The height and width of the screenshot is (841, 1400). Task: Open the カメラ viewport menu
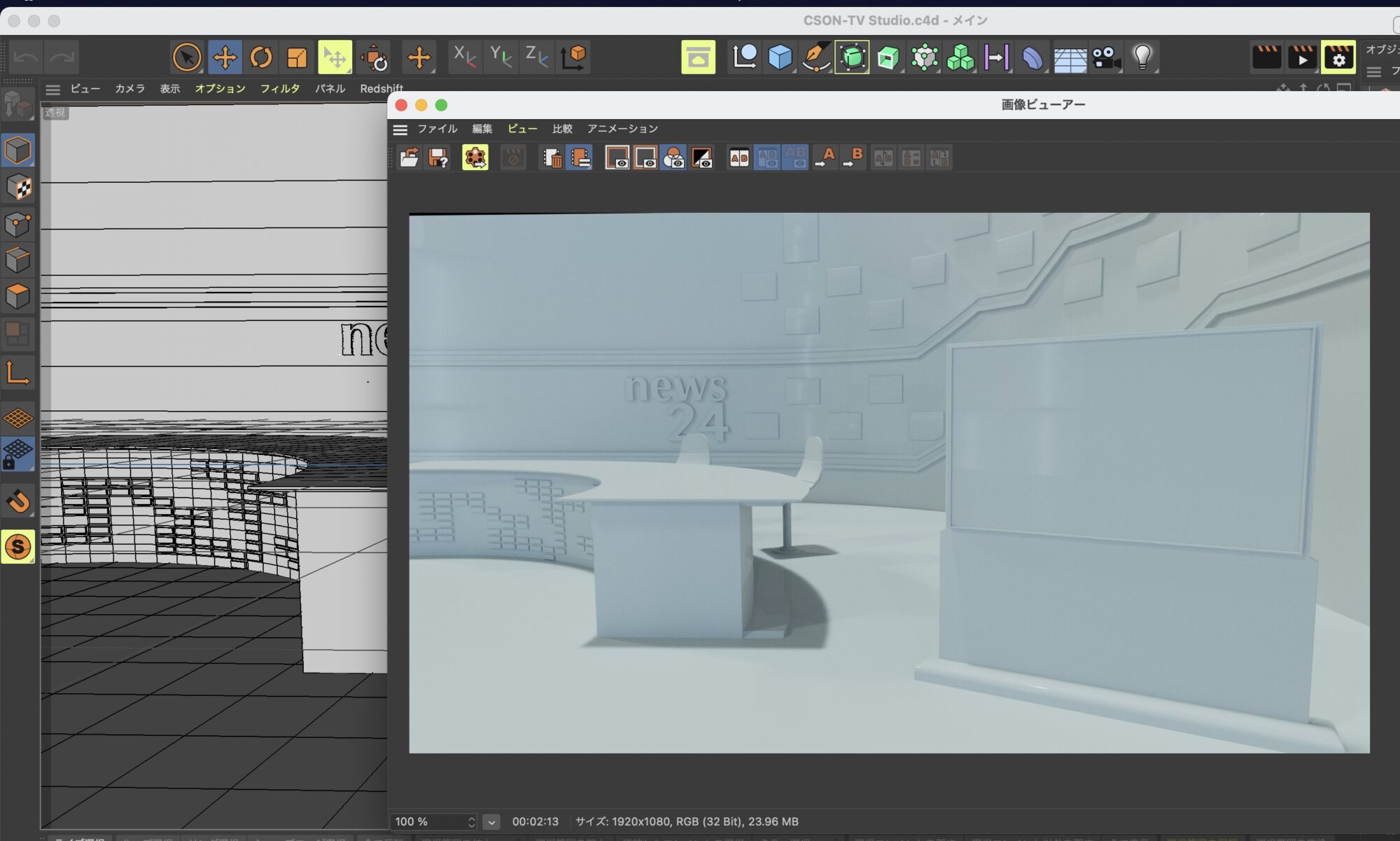click(x=129, y=89)
